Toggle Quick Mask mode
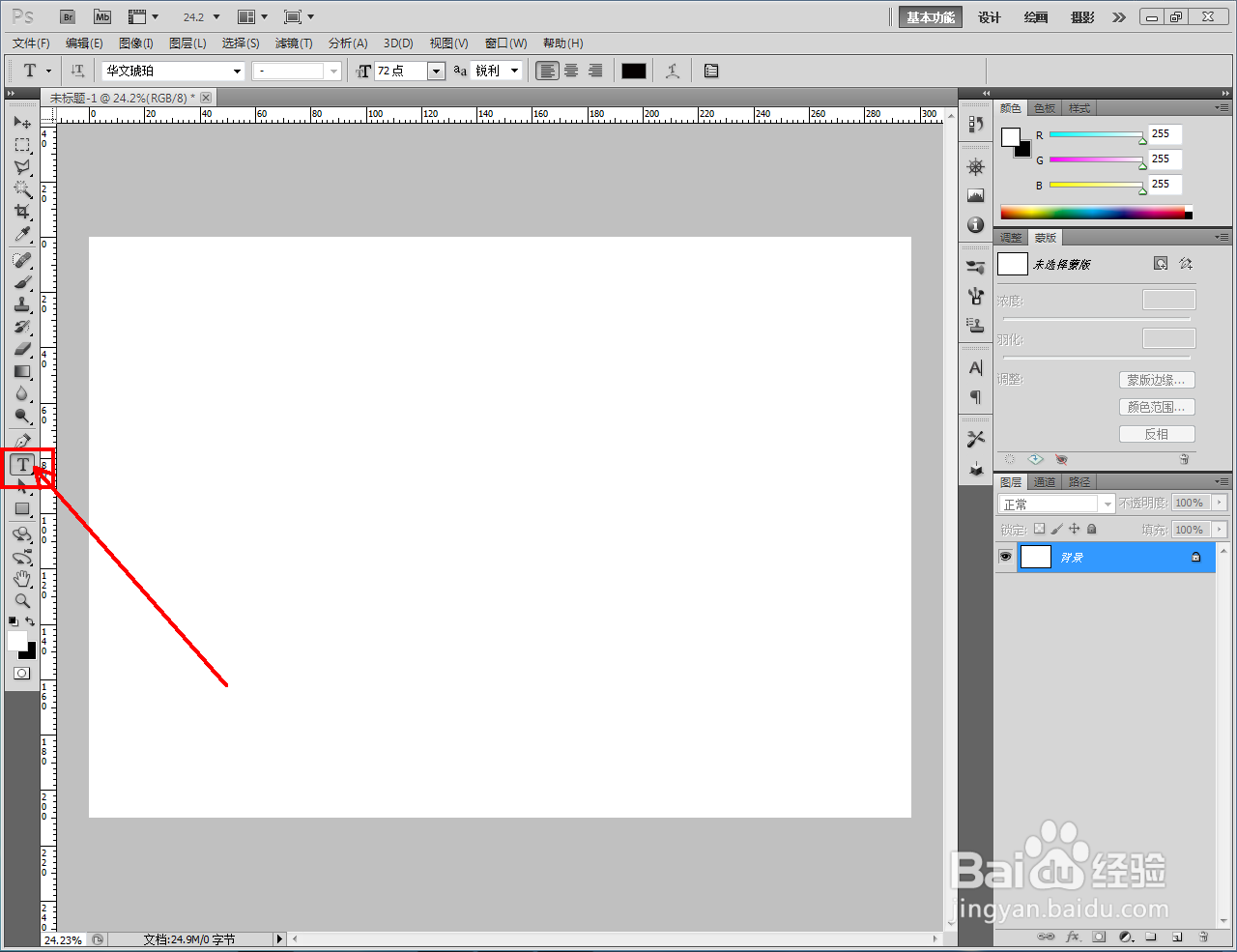 tap(22, 674)
